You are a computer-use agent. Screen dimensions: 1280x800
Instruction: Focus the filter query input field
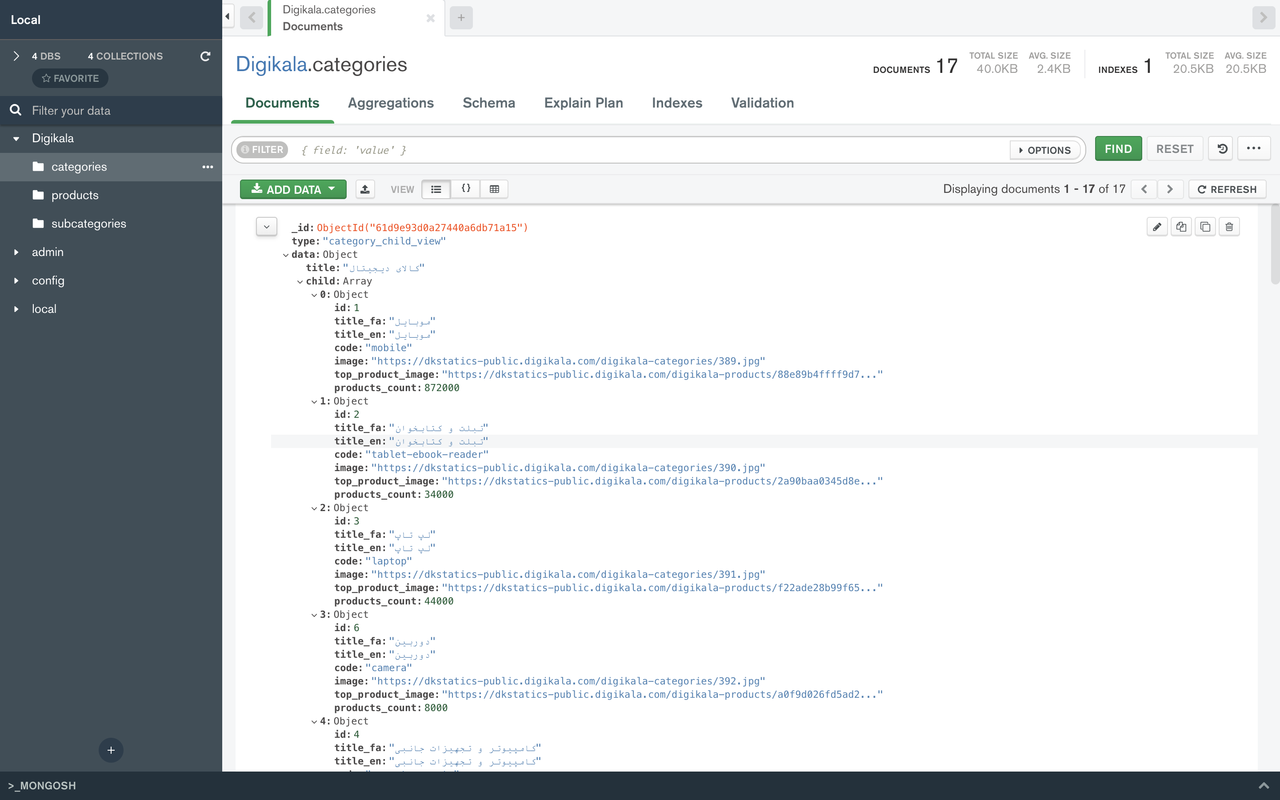coord(650,150)
